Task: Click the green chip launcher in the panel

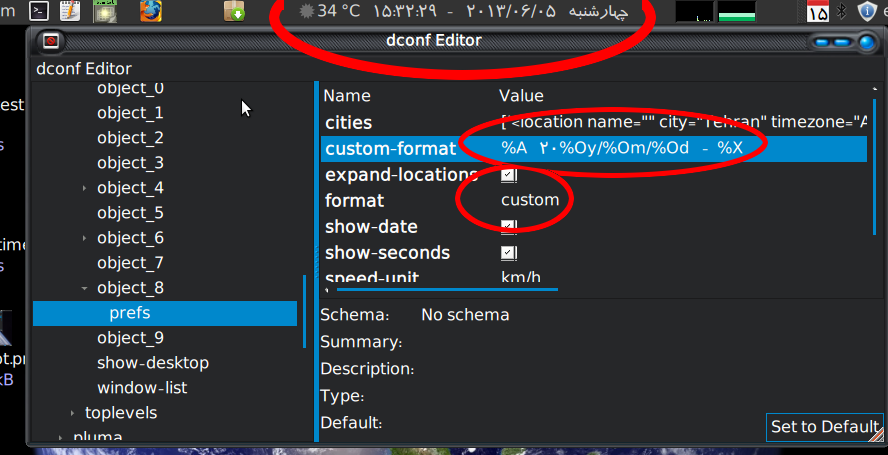Action: point(105,11)
